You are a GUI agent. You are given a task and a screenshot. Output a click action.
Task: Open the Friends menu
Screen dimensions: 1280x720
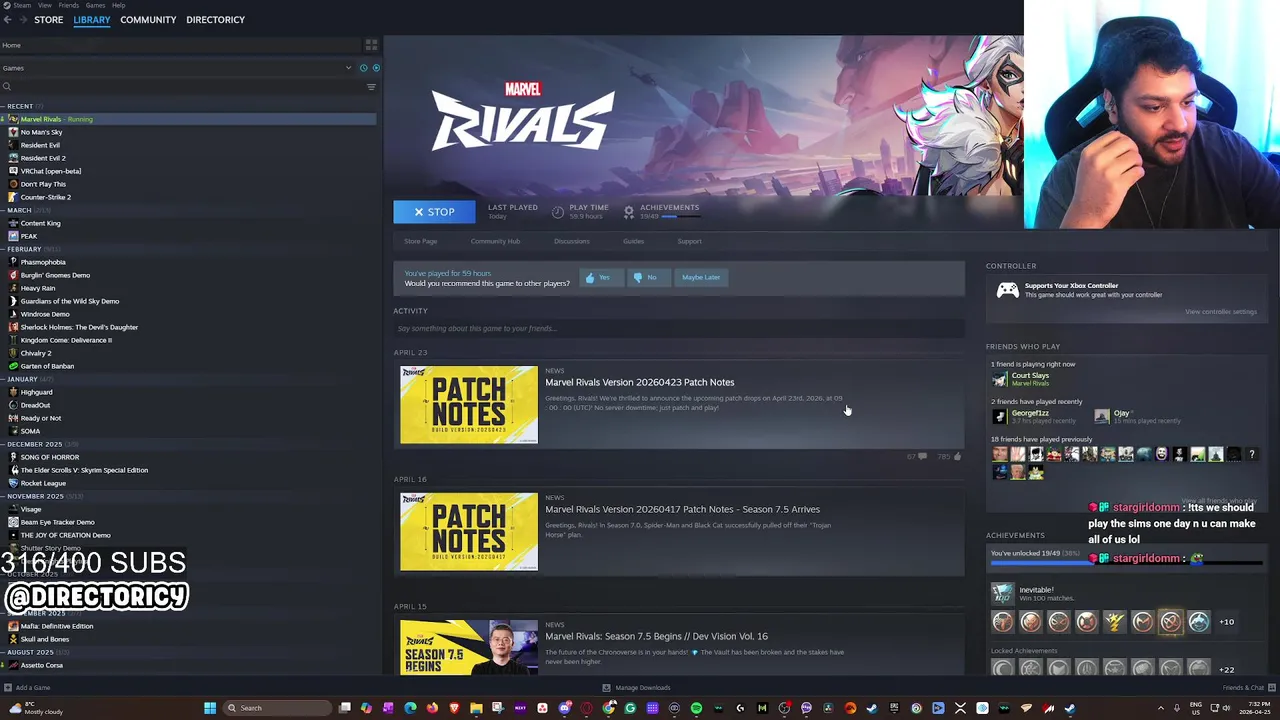69,5
